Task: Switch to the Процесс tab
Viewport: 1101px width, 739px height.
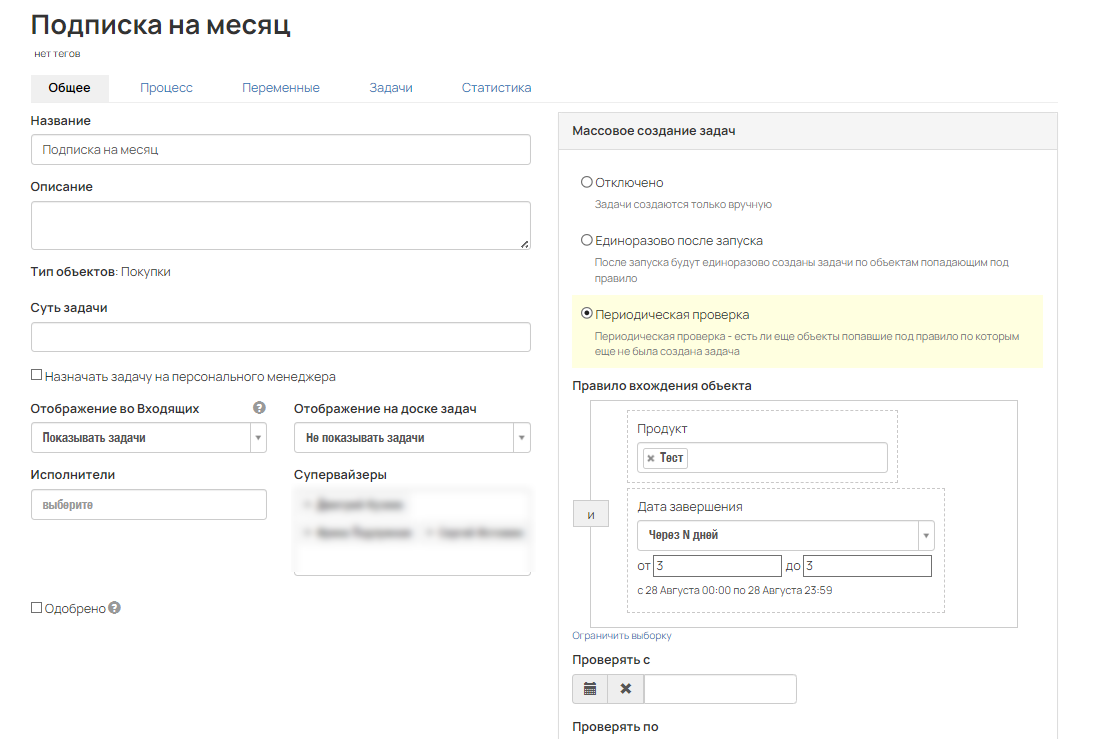Action: [166, 88]
